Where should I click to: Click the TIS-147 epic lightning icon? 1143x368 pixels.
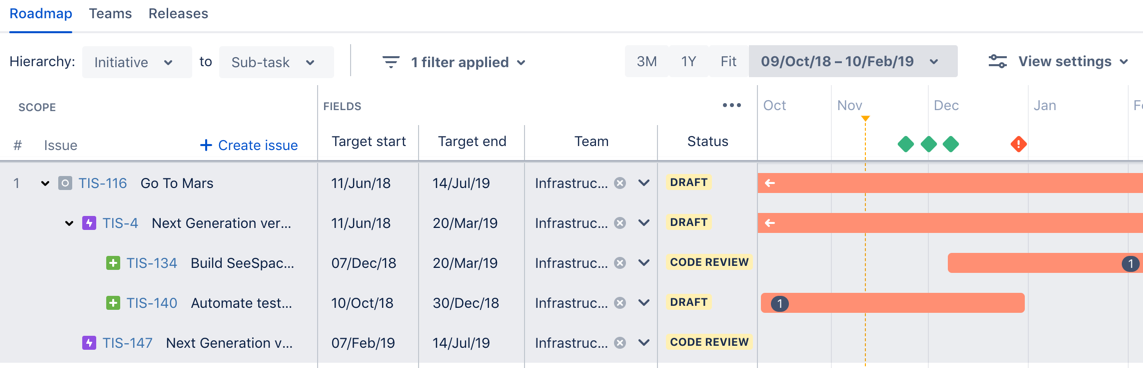89,342
